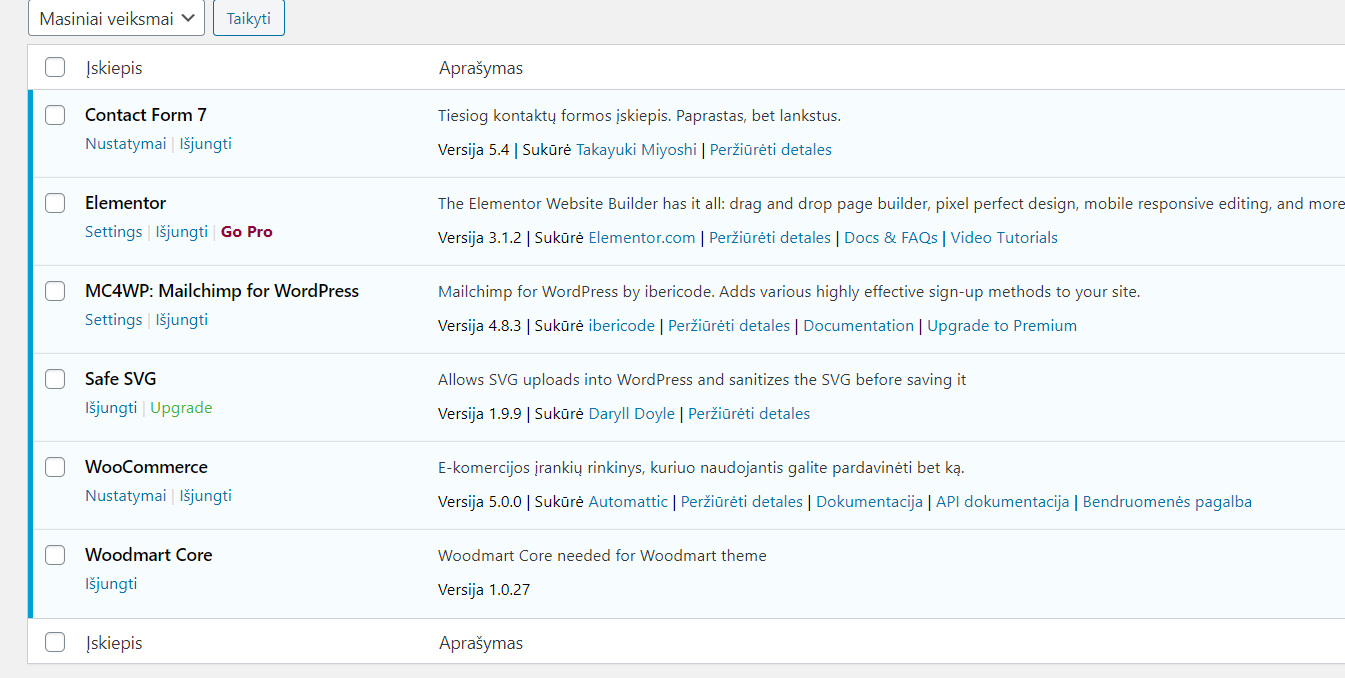Open Elementor.com author link

pyautogui.click(x=642, y=238)
